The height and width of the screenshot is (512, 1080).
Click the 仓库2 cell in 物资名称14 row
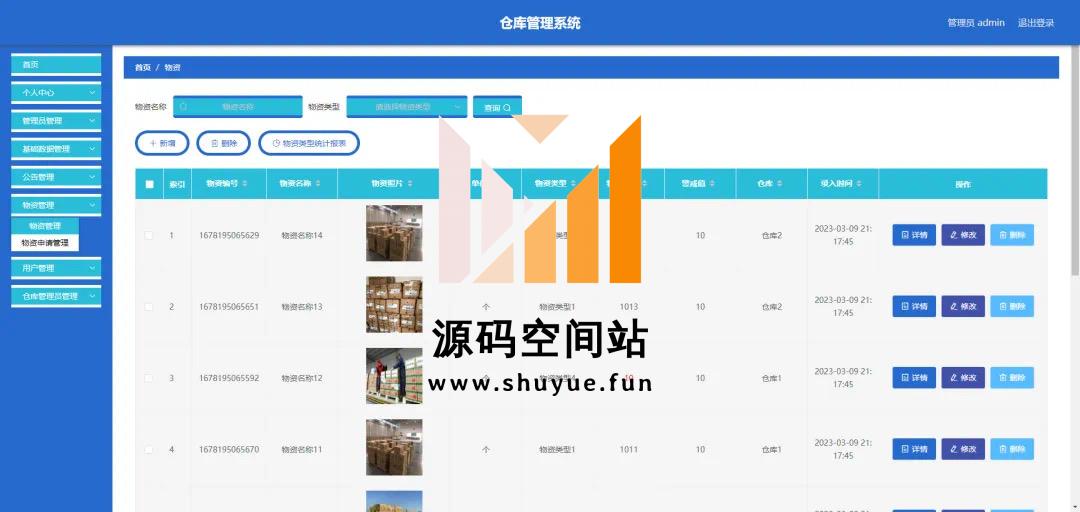(771, 235)
